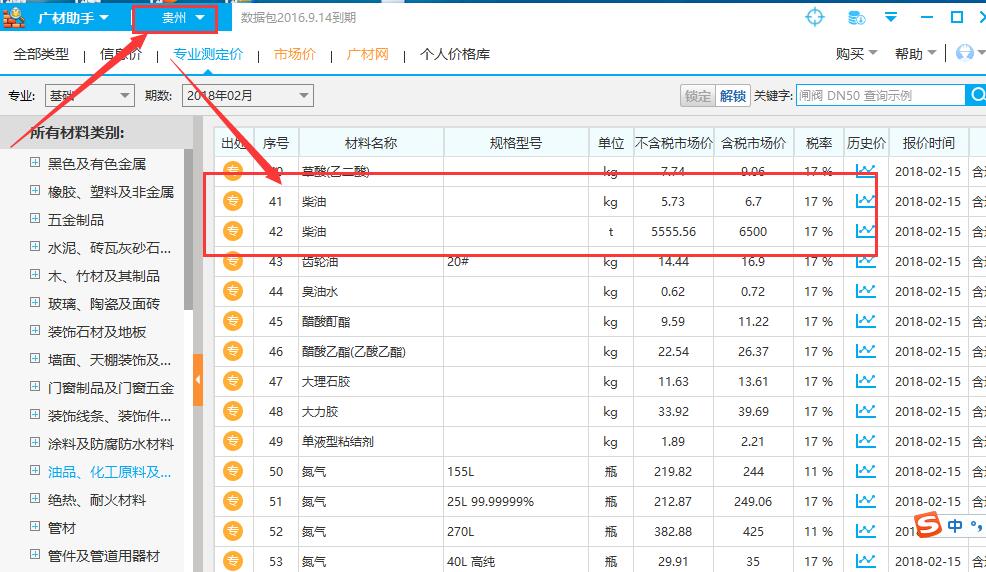Open history chart for 氮气 155L
Image resolution: width=986 pixels, height=572 pixels.
tap(865, 471)
